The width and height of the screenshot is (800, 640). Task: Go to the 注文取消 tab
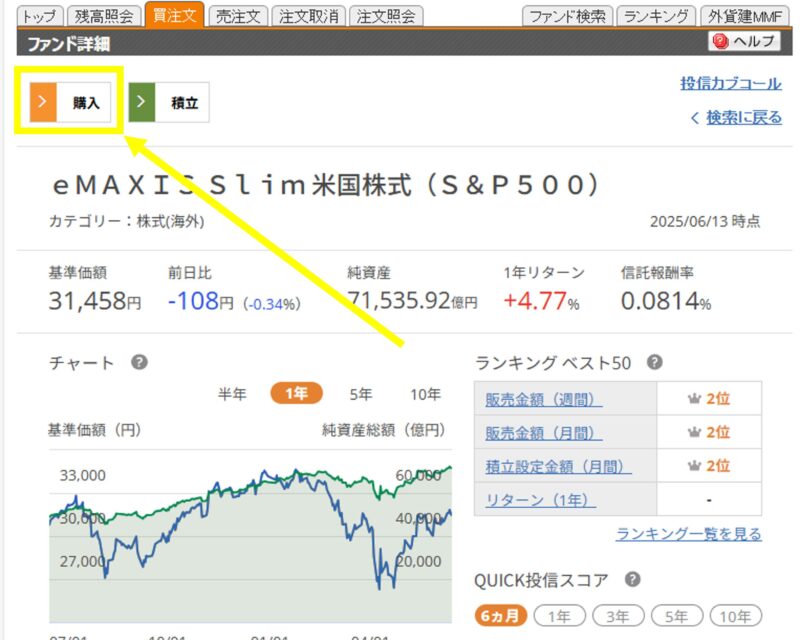pos(309,16)
